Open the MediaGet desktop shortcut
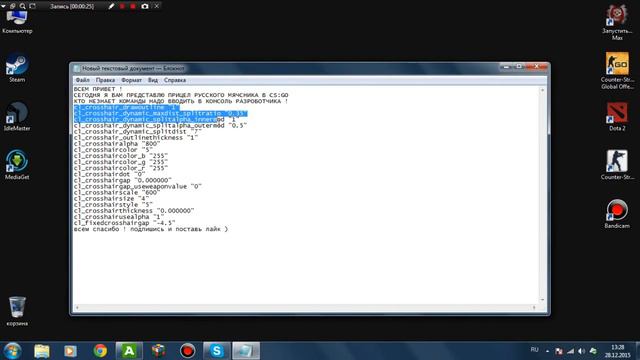The height and width of the screenshot is (360, 640). 17,165
